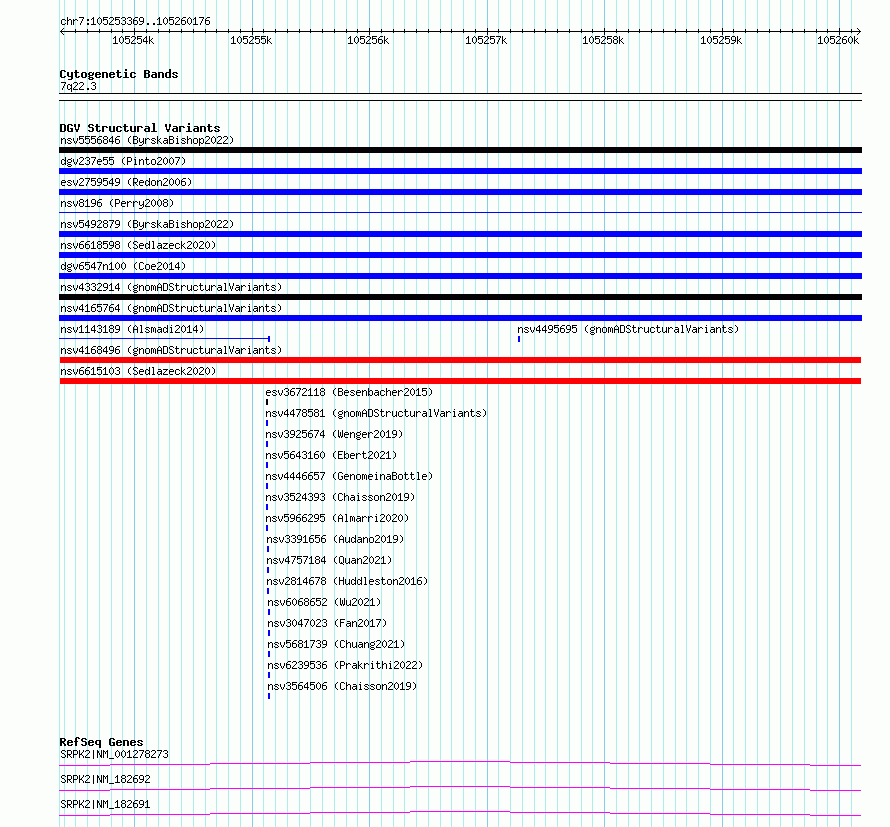Open nsv4332914 (gnomADStructuralVariants) label
890x827 pixels.
click(x=171, y=287)
